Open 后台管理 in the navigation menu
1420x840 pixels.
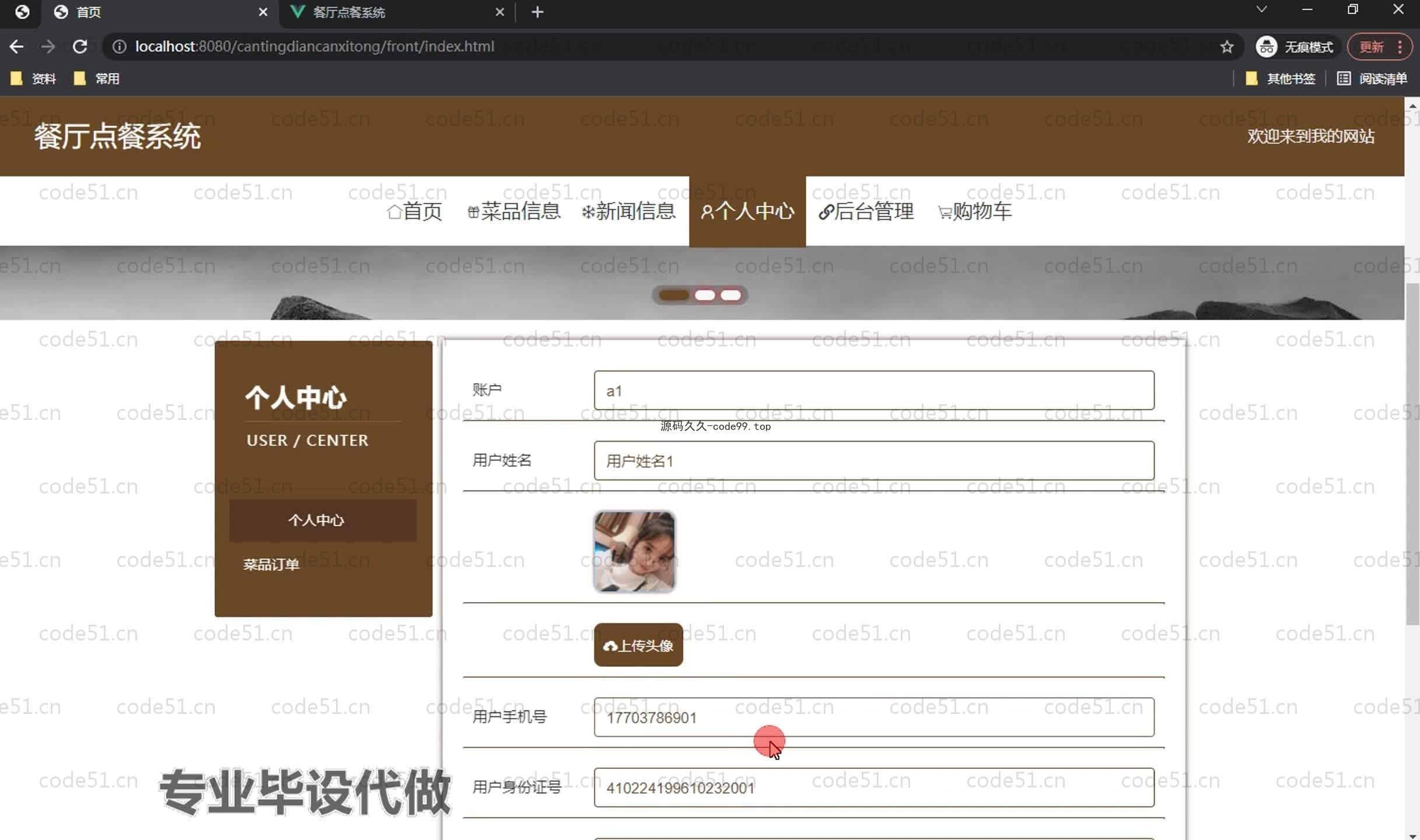click(x=866, y=212)
